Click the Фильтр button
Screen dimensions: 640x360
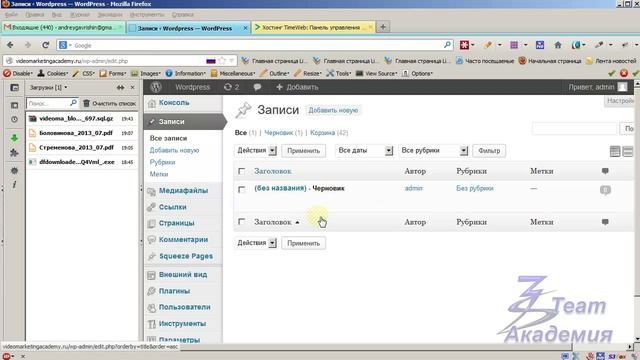(x=489, y=151)
